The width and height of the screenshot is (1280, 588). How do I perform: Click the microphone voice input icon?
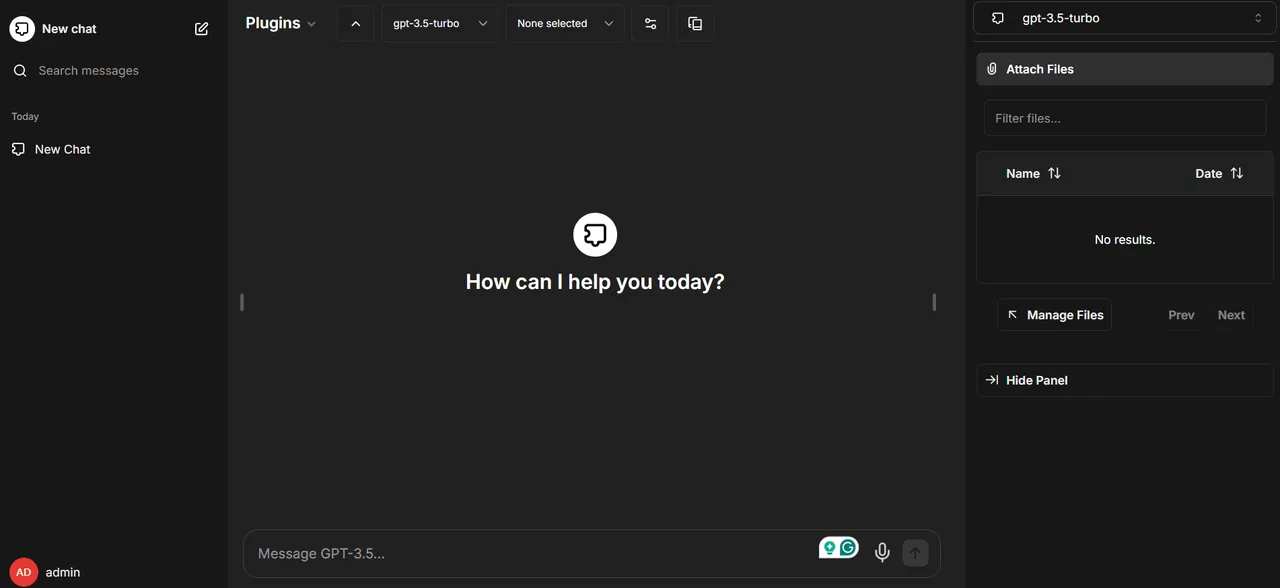tap(882, 553)
